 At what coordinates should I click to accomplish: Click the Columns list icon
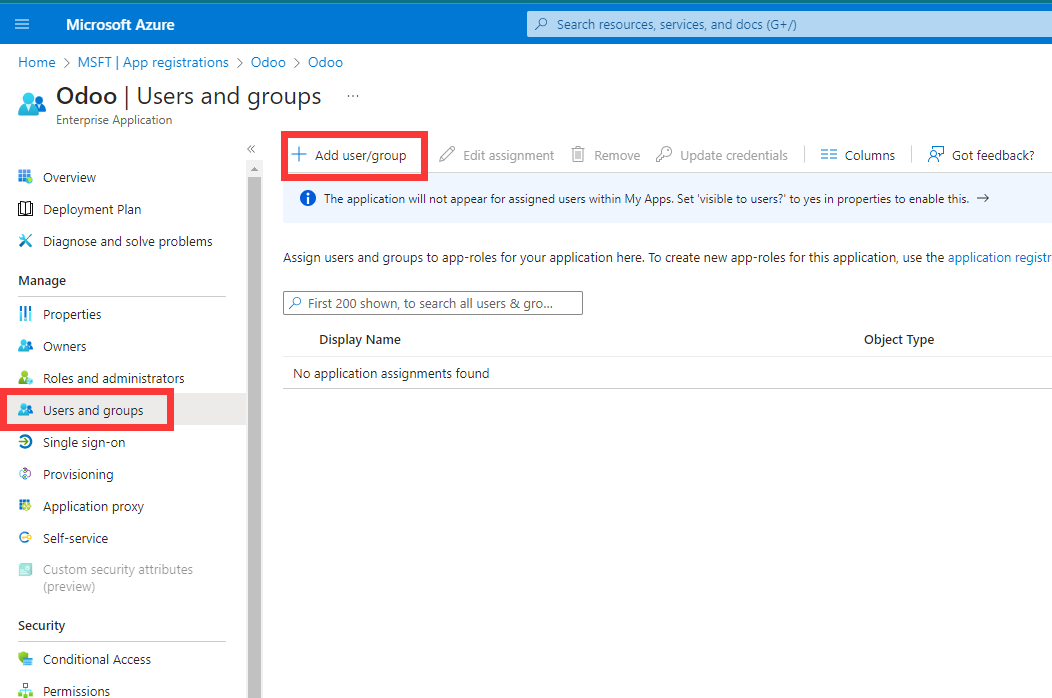(x=829, y=154)
